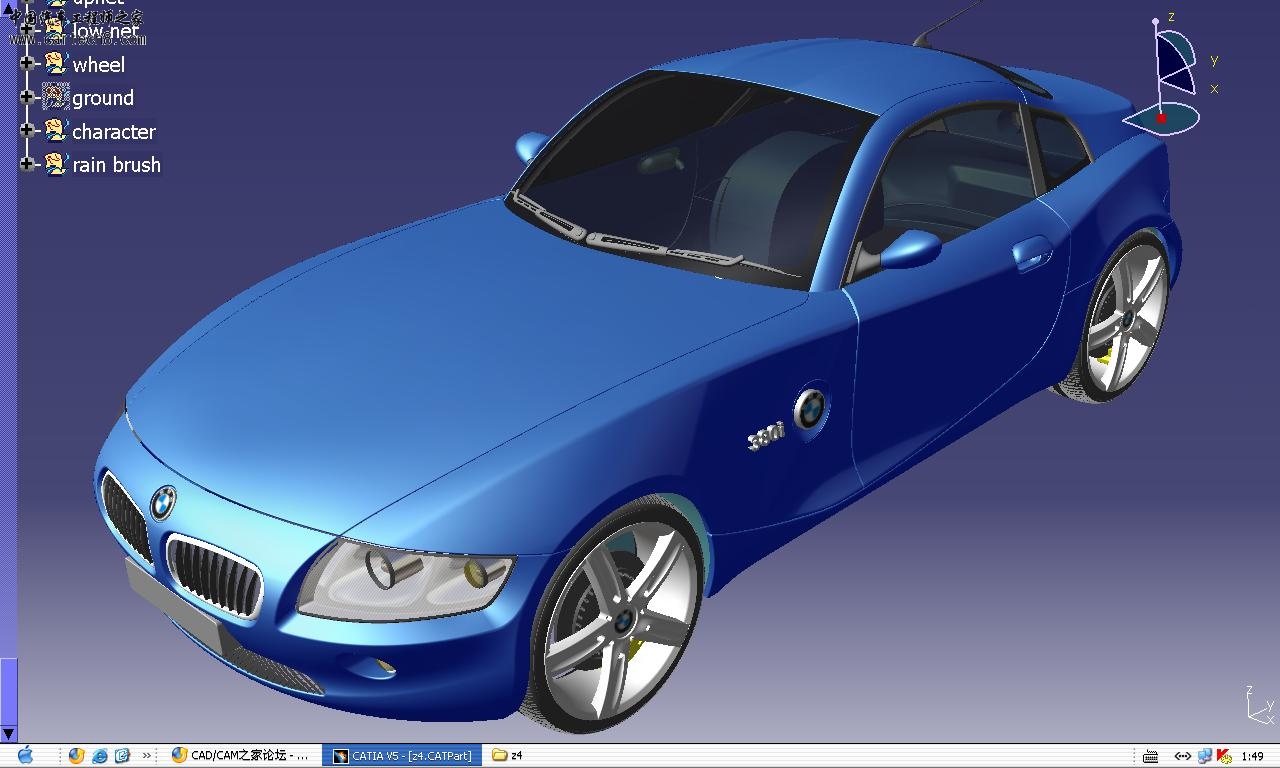Viewport: 1280px width, 768px height.
Task: Select the 'low net' label in tree
Action: pos(106,31)
